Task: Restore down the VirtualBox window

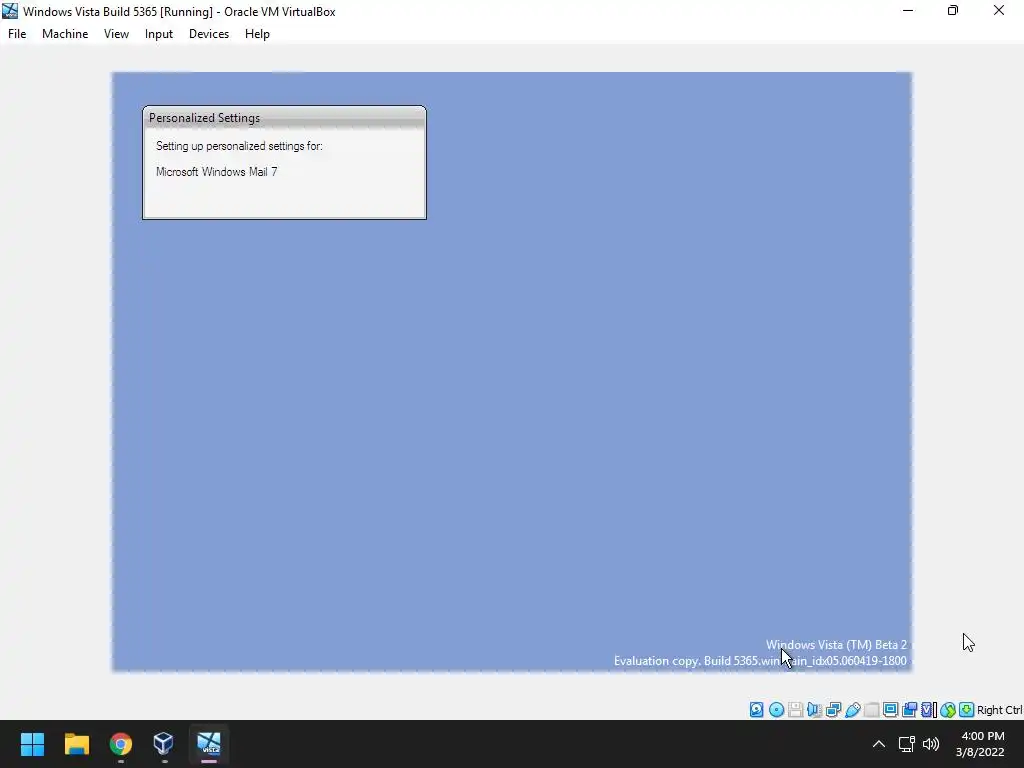Action: pos(953,11)
